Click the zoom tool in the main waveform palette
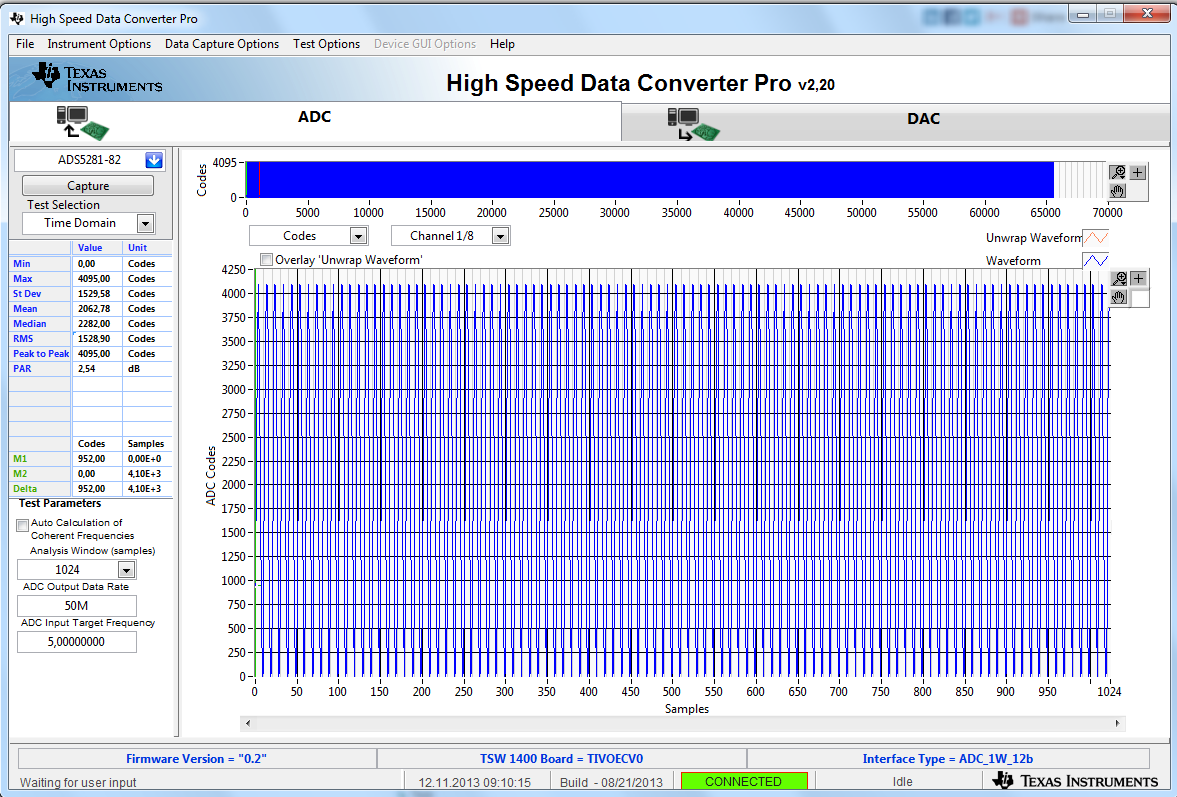Image resolution: width=1177 pixels, height=797 pixels. (x=1120, y=279)
